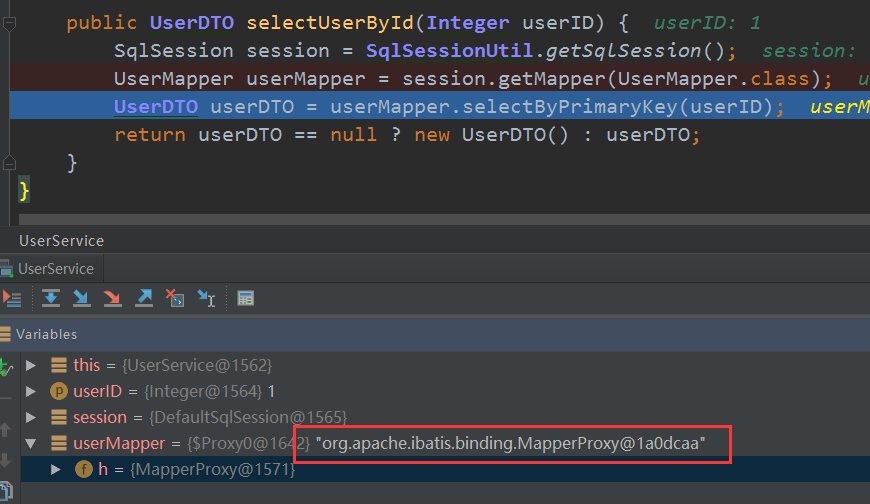The width and height of the screenshot is (870, 504).
Task: Click the down arrow in Variables sidebar
Action: pyautogui.click(x=6, y=460)
